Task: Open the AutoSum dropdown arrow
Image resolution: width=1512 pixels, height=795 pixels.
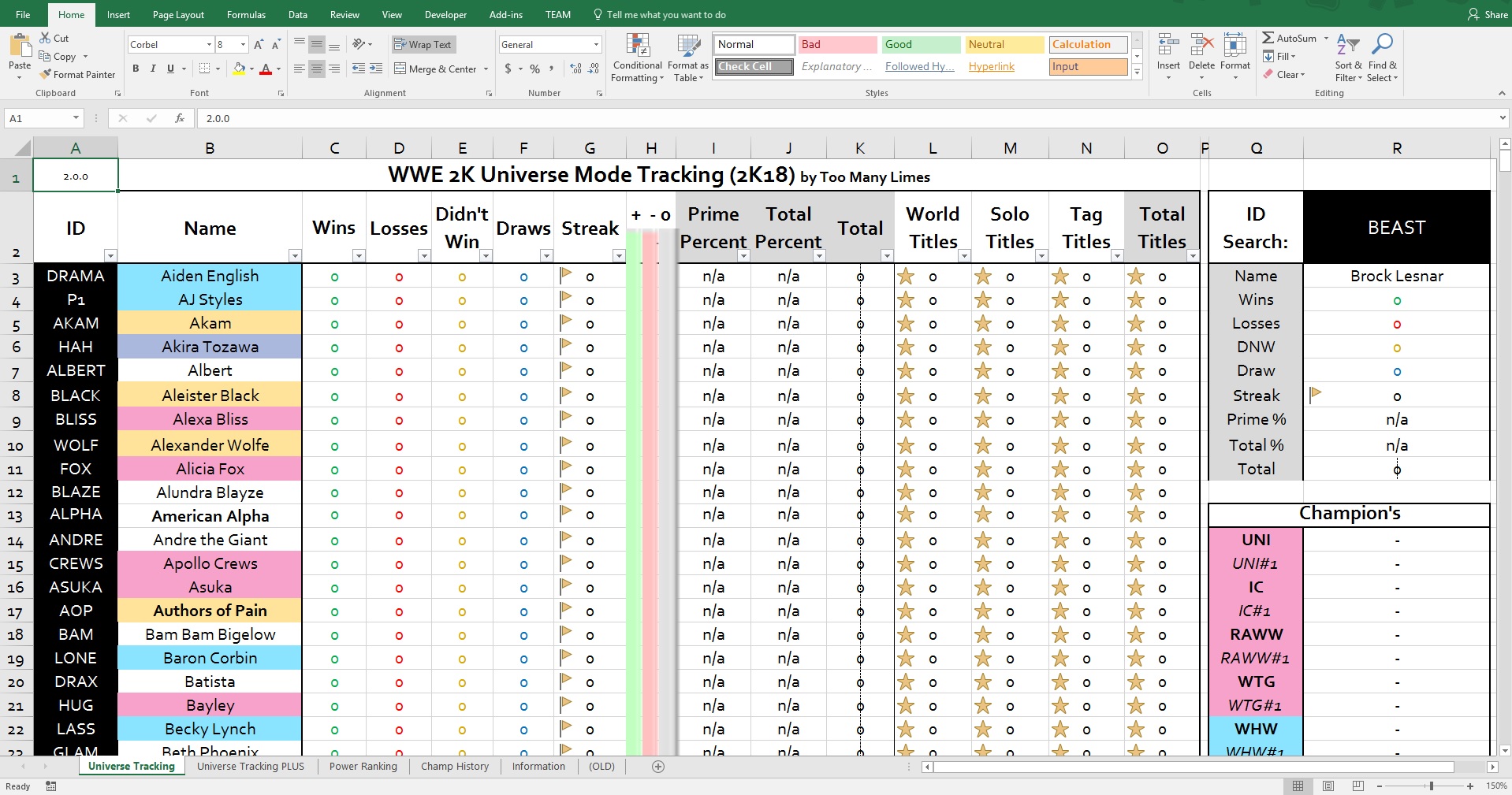Action: [1326, 38]
